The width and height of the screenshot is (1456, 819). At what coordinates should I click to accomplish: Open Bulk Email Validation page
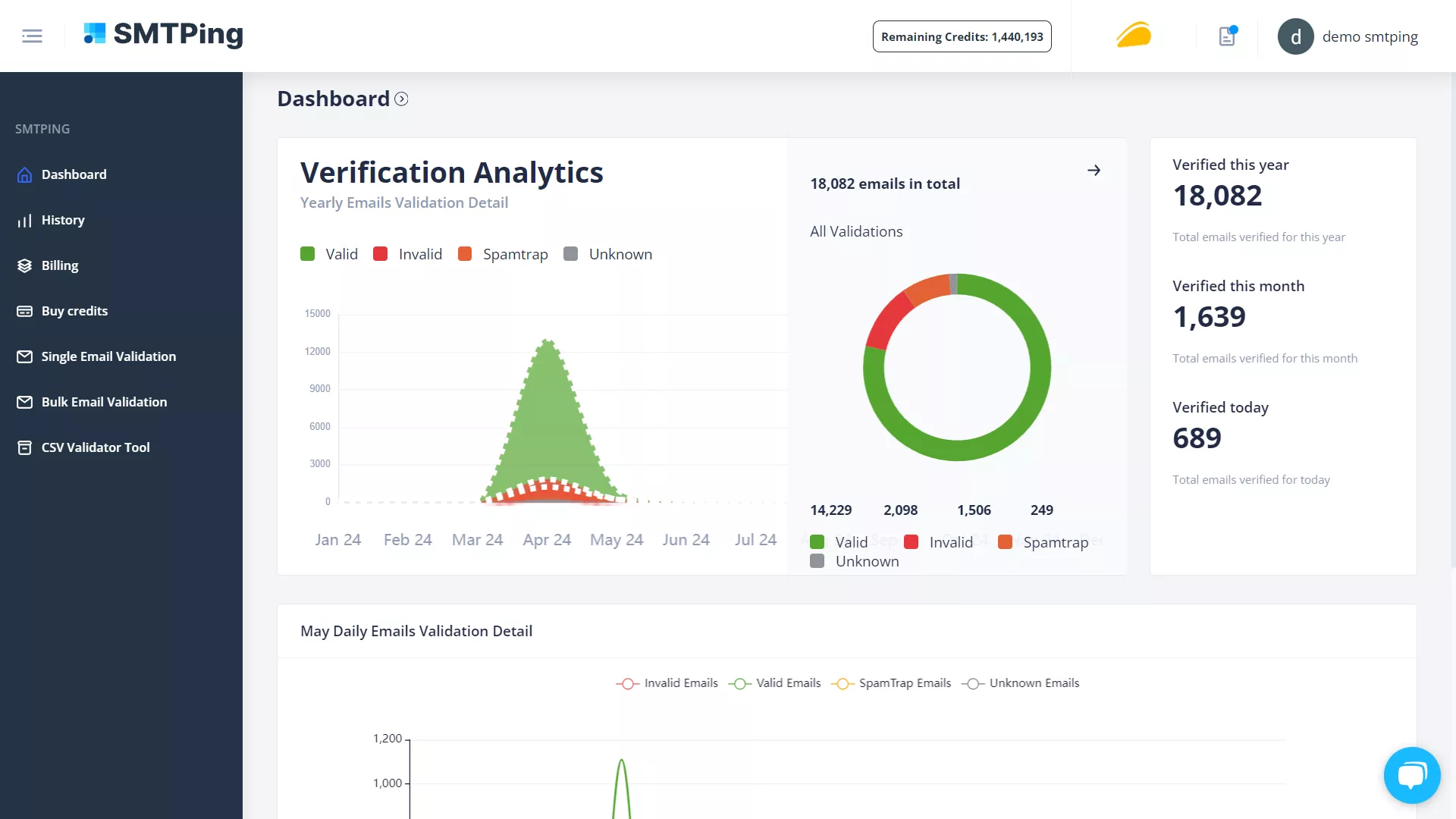click(104, 402)
